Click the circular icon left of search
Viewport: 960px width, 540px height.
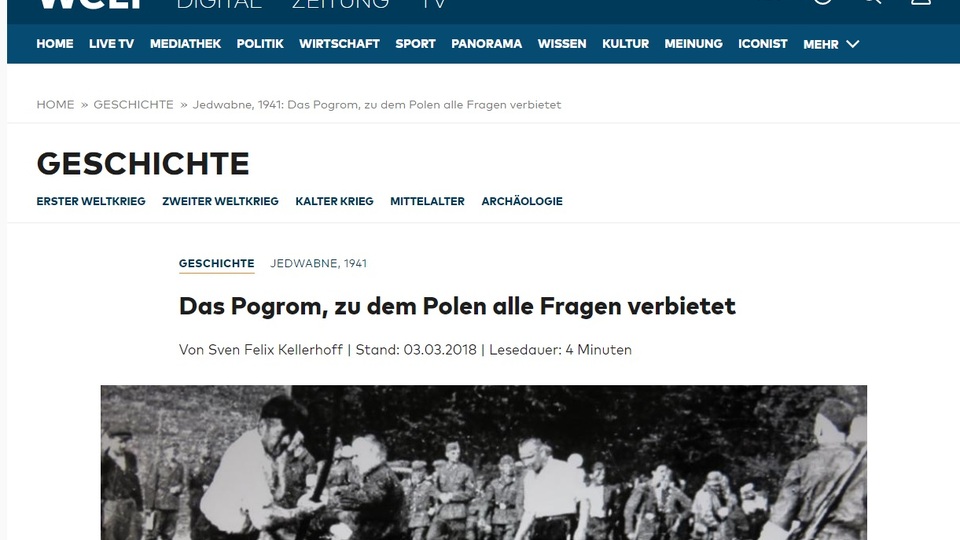(823, 2)
